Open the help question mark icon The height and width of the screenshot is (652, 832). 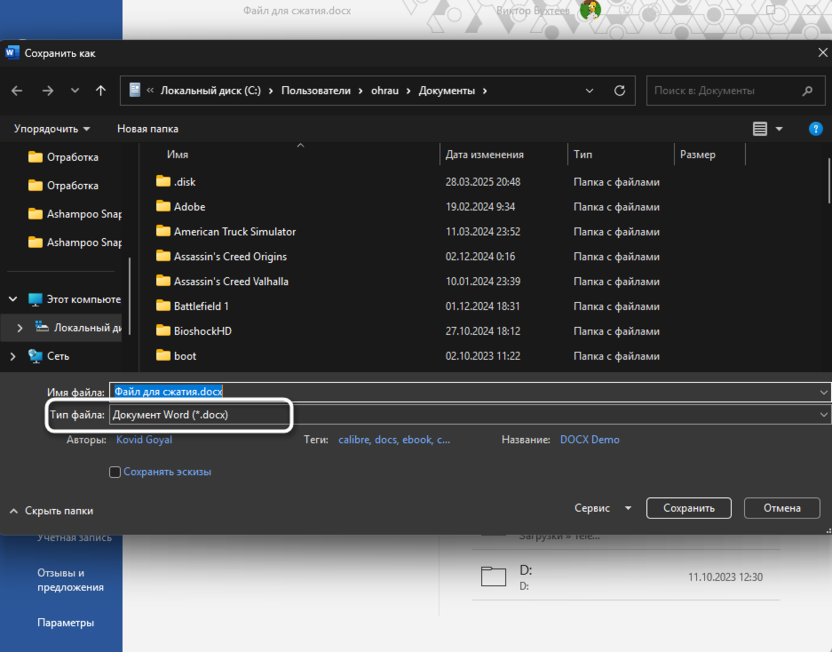click(x=816, y=129)
